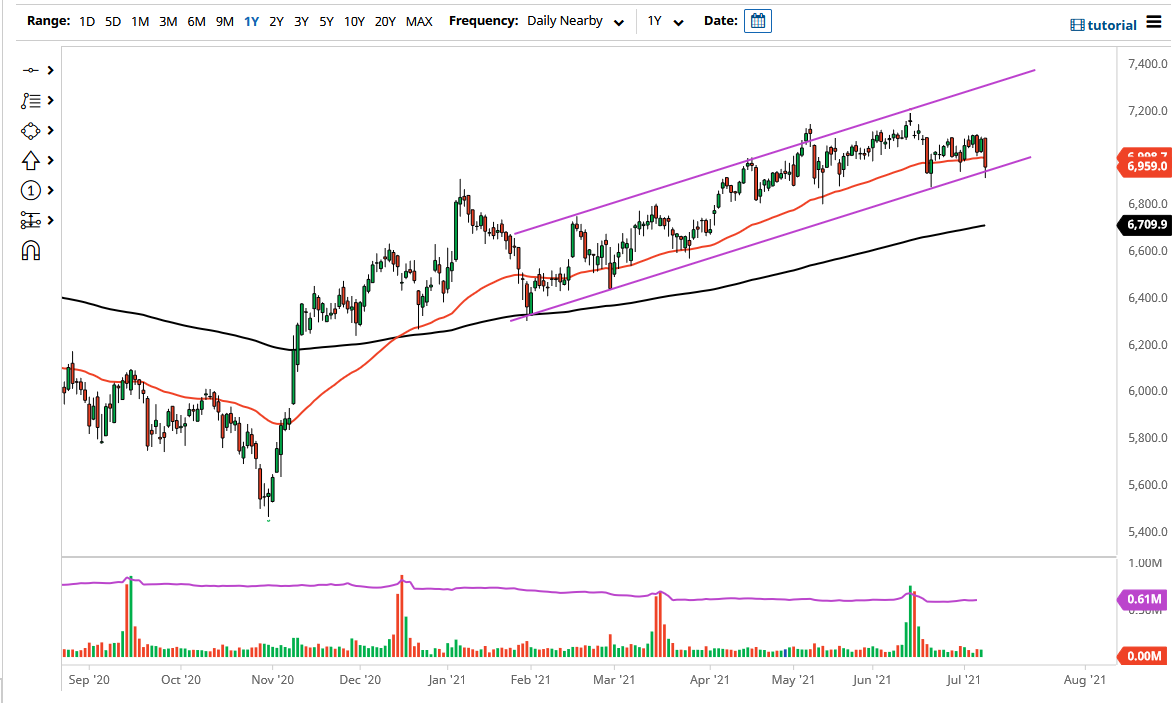Click the 5D range button

pos(112,20)
